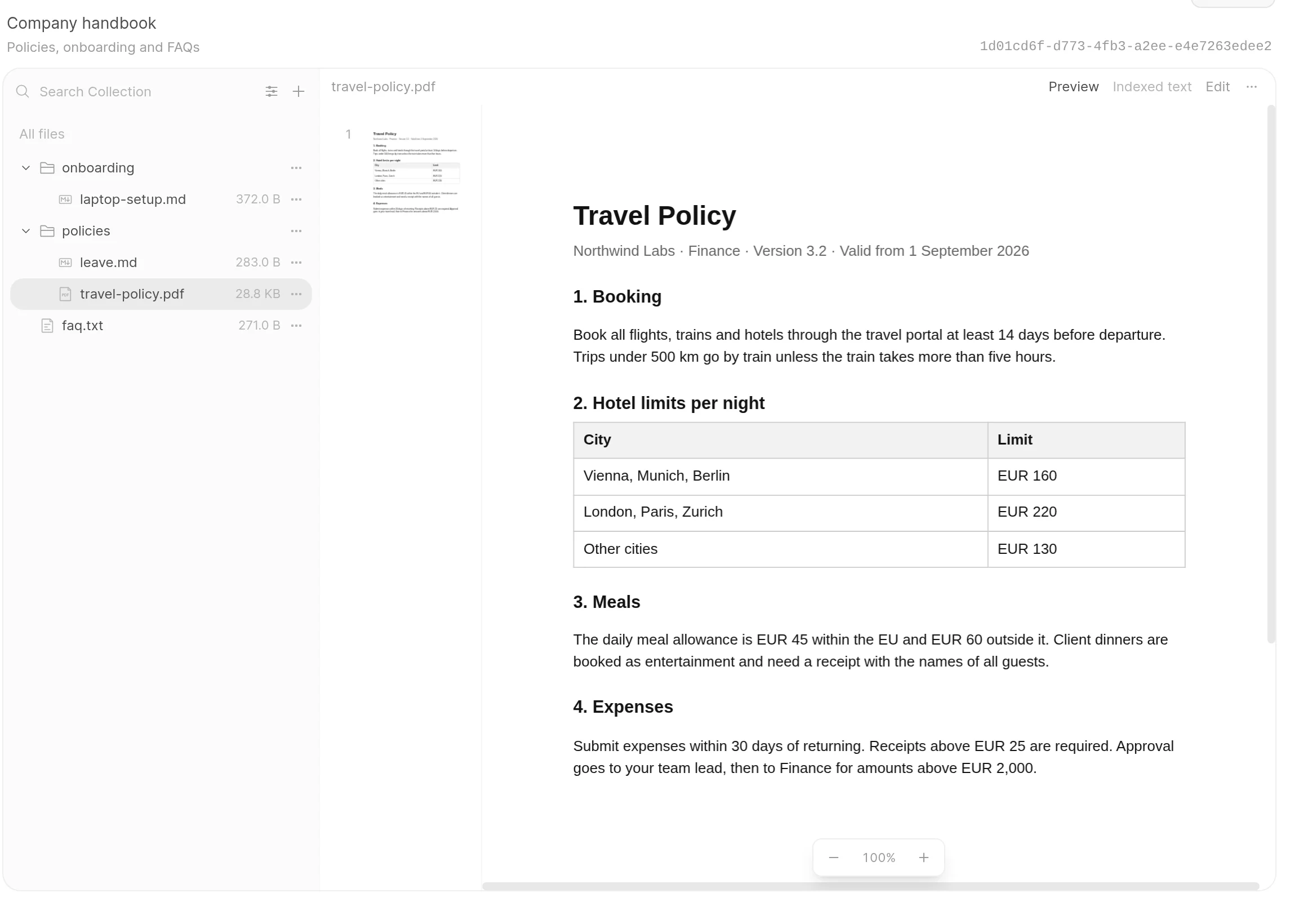Select All files in the sidebar
Image resolution: width=1290 pixels, height=924 pixels.
pyautogui.click(x=42, y=134)
